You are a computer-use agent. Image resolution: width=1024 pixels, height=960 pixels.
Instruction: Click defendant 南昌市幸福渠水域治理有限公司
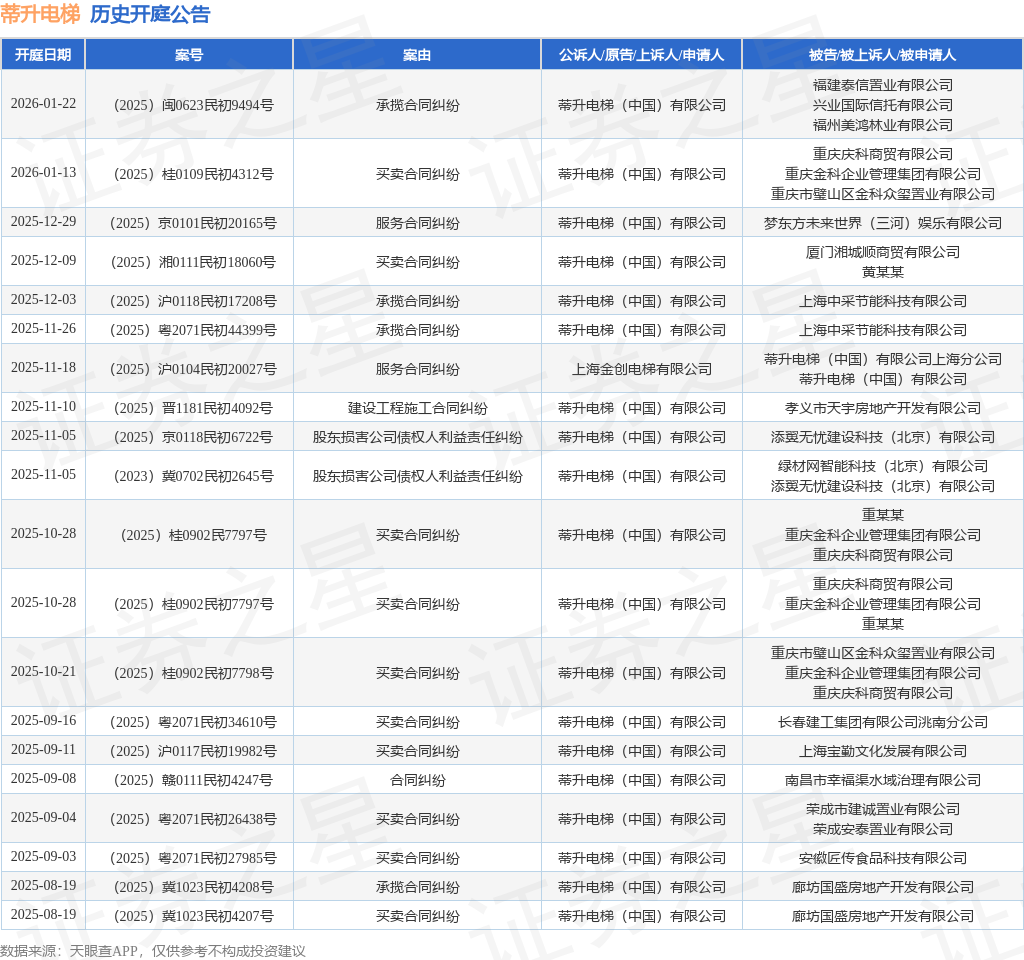tap(883, 780)
